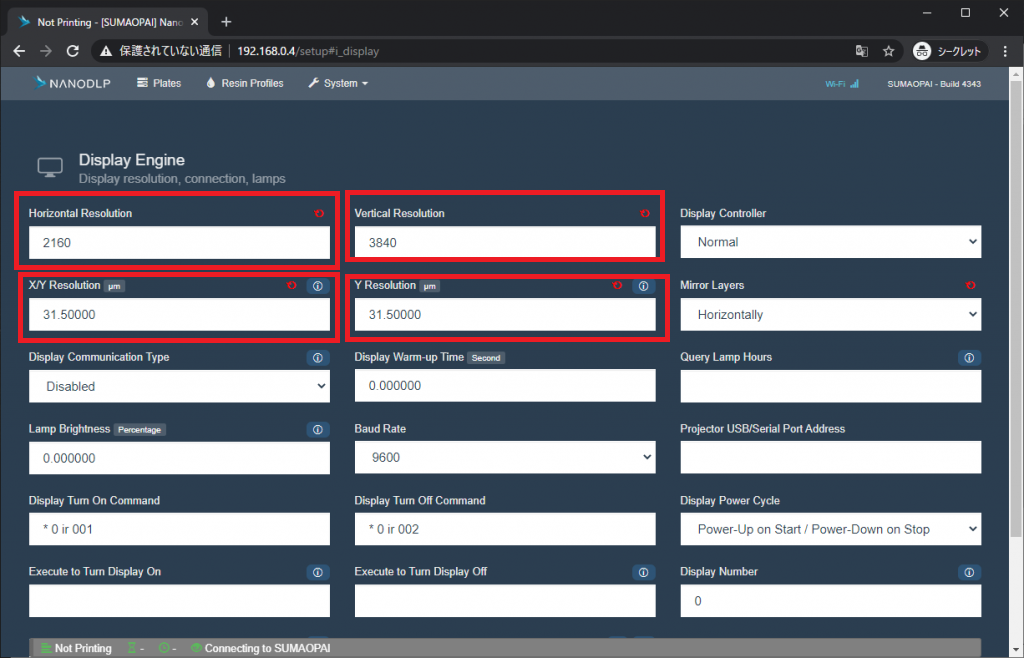This screenshot has width=1024, height=658.
Task: Click the insecure connection warning icon
Action: 106,51
